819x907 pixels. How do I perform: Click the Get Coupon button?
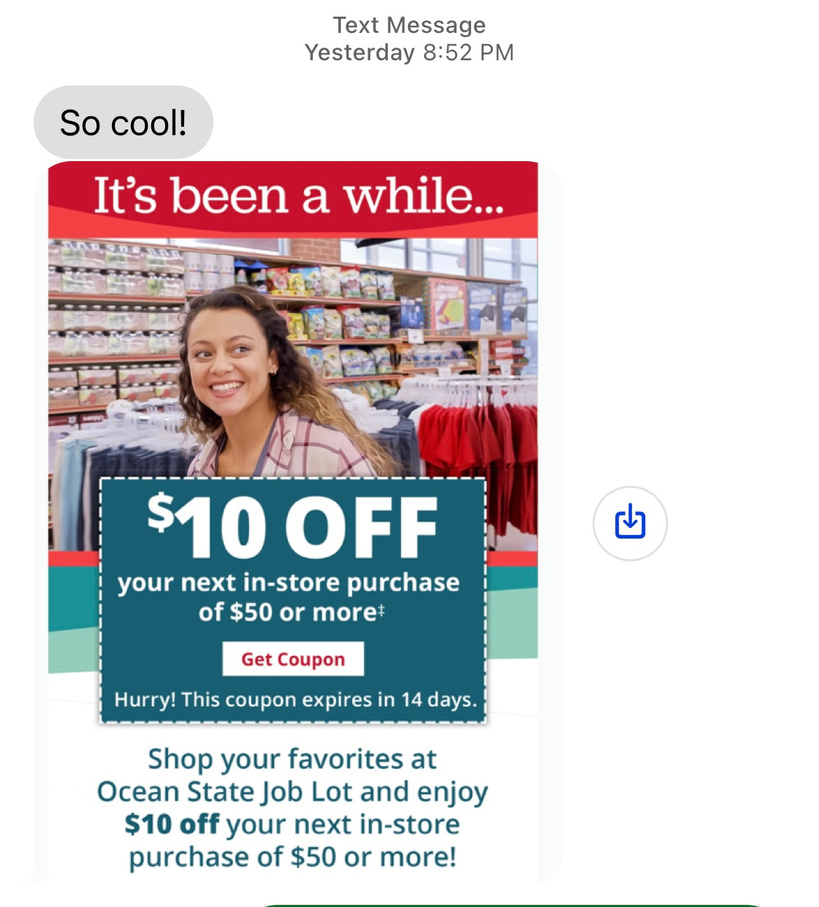coord(293,659)
